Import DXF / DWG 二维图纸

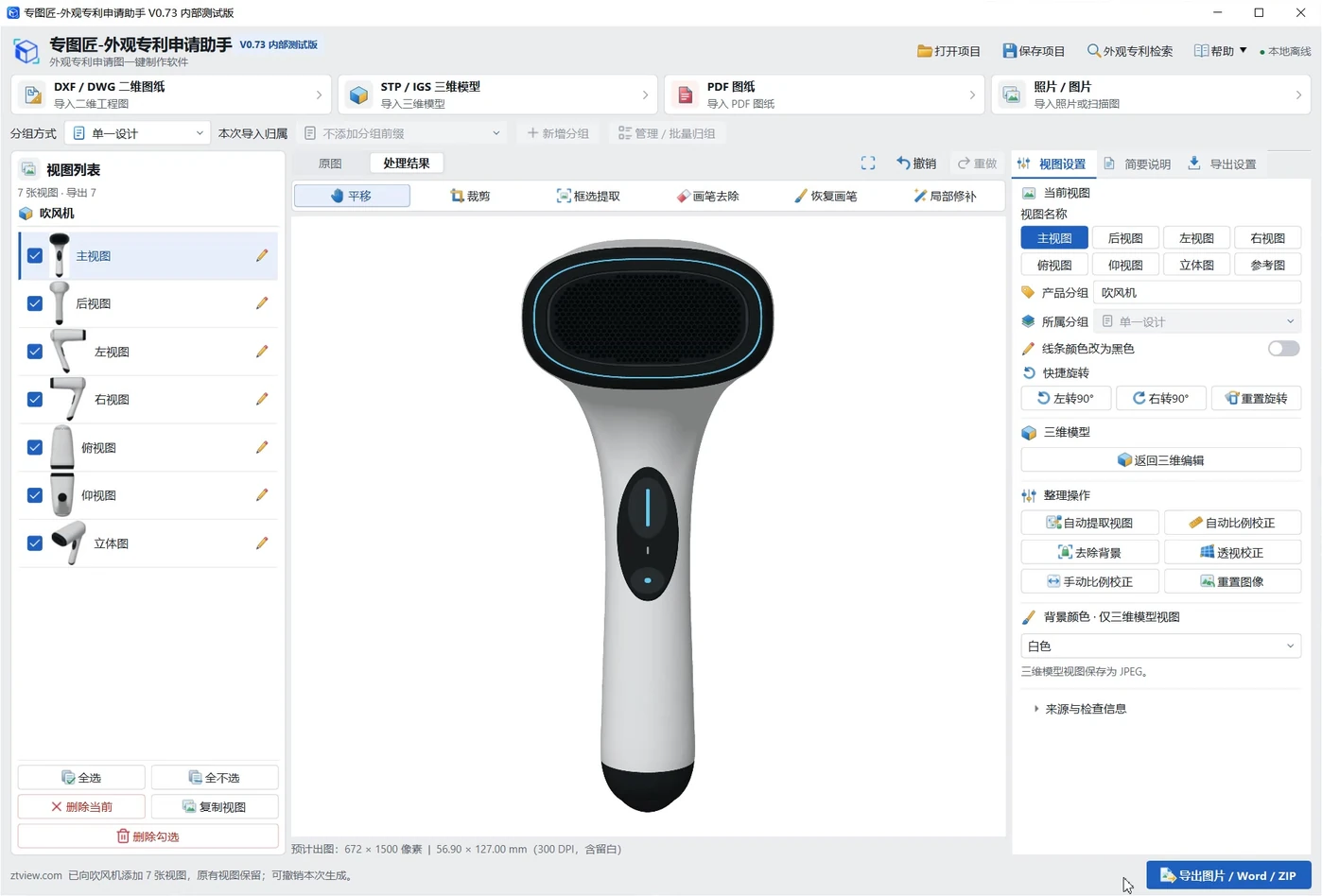coord(172,95)
